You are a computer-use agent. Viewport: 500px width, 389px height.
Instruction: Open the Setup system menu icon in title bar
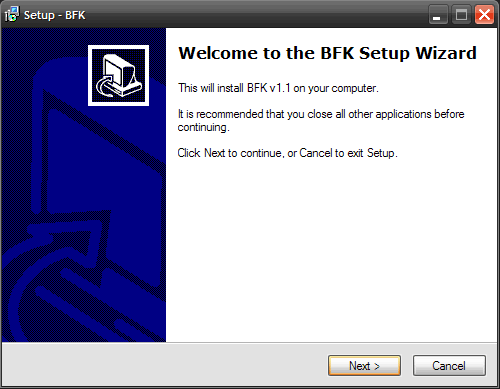(12, 14)
